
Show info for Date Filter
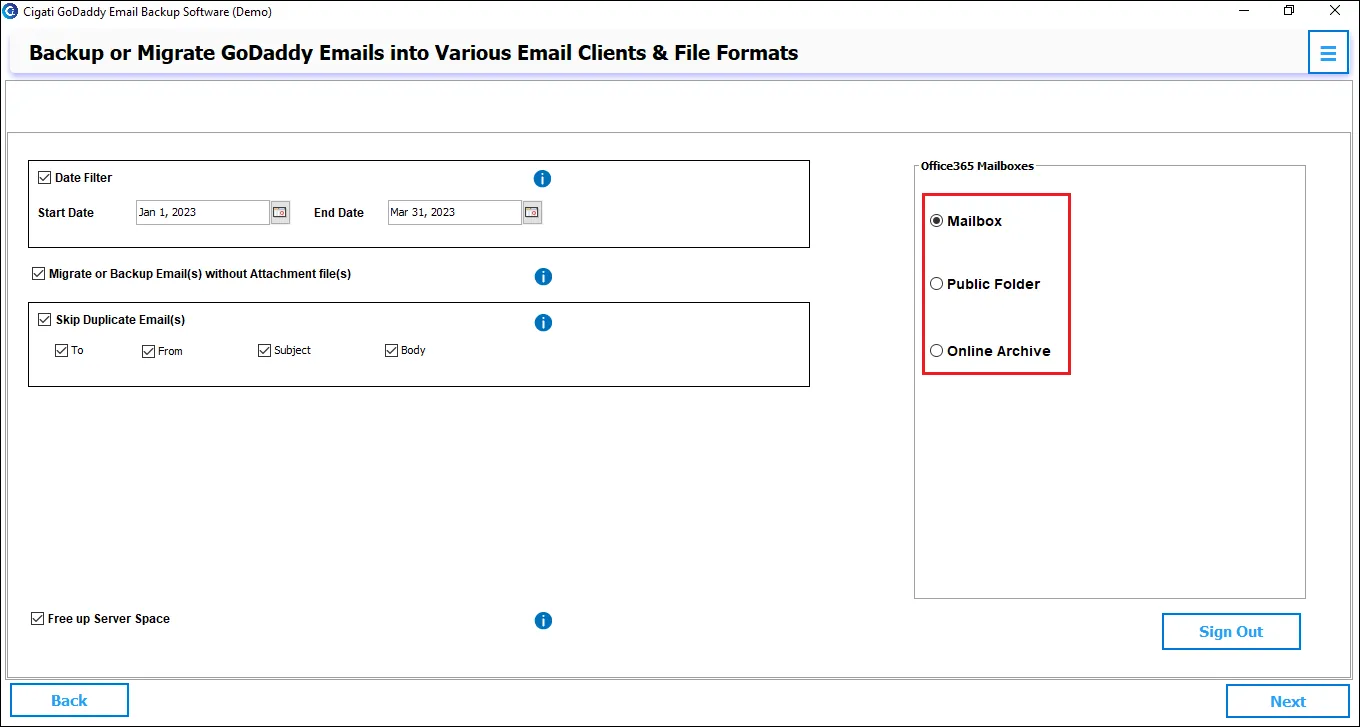pyautogui.click(x=543, y=179)
